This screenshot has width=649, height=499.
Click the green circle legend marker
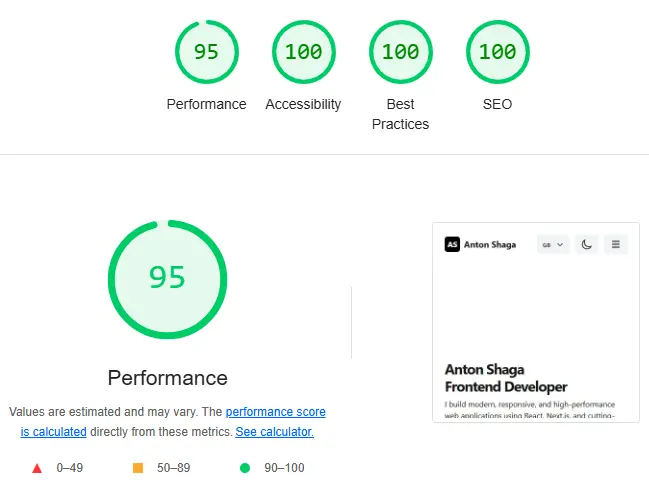pos(244,468)
